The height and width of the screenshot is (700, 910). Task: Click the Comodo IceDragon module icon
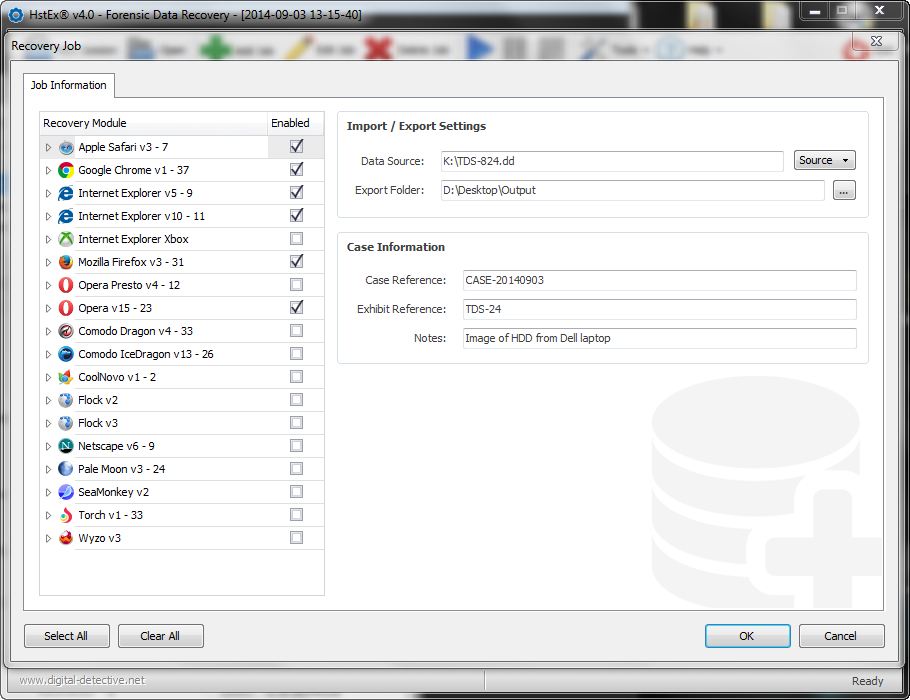click(66, 354)
